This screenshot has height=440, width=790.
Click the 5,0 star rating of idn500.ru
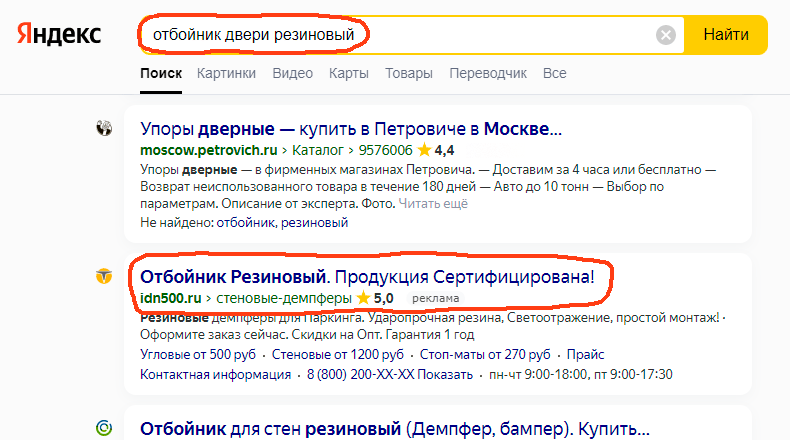pyautogui.click(x=375, y=298)
